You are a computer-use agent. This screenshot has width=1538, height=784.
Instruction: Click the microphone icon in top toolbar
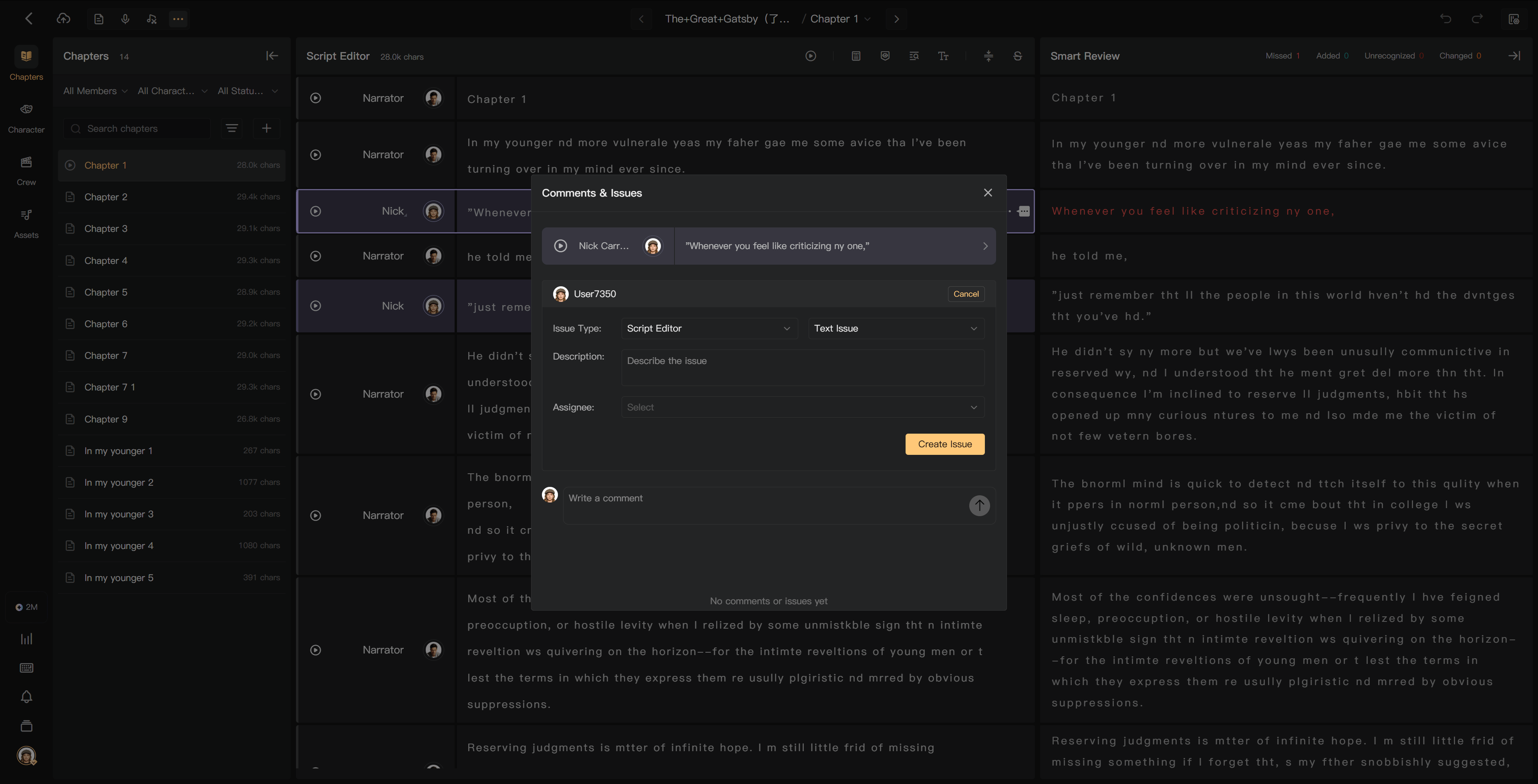pos(125,19)
